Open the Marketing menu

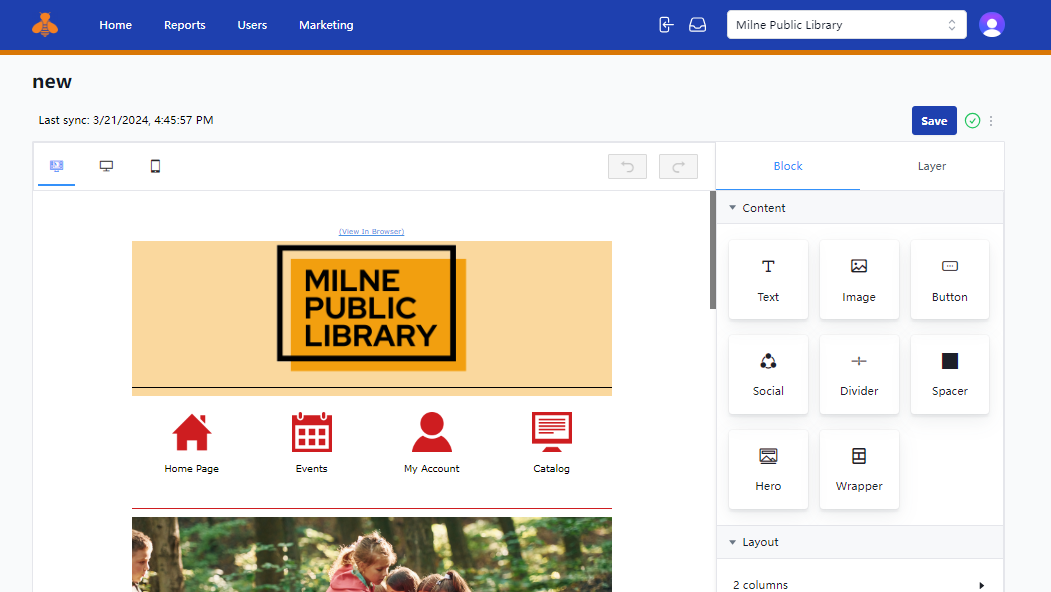pos(326,25)
